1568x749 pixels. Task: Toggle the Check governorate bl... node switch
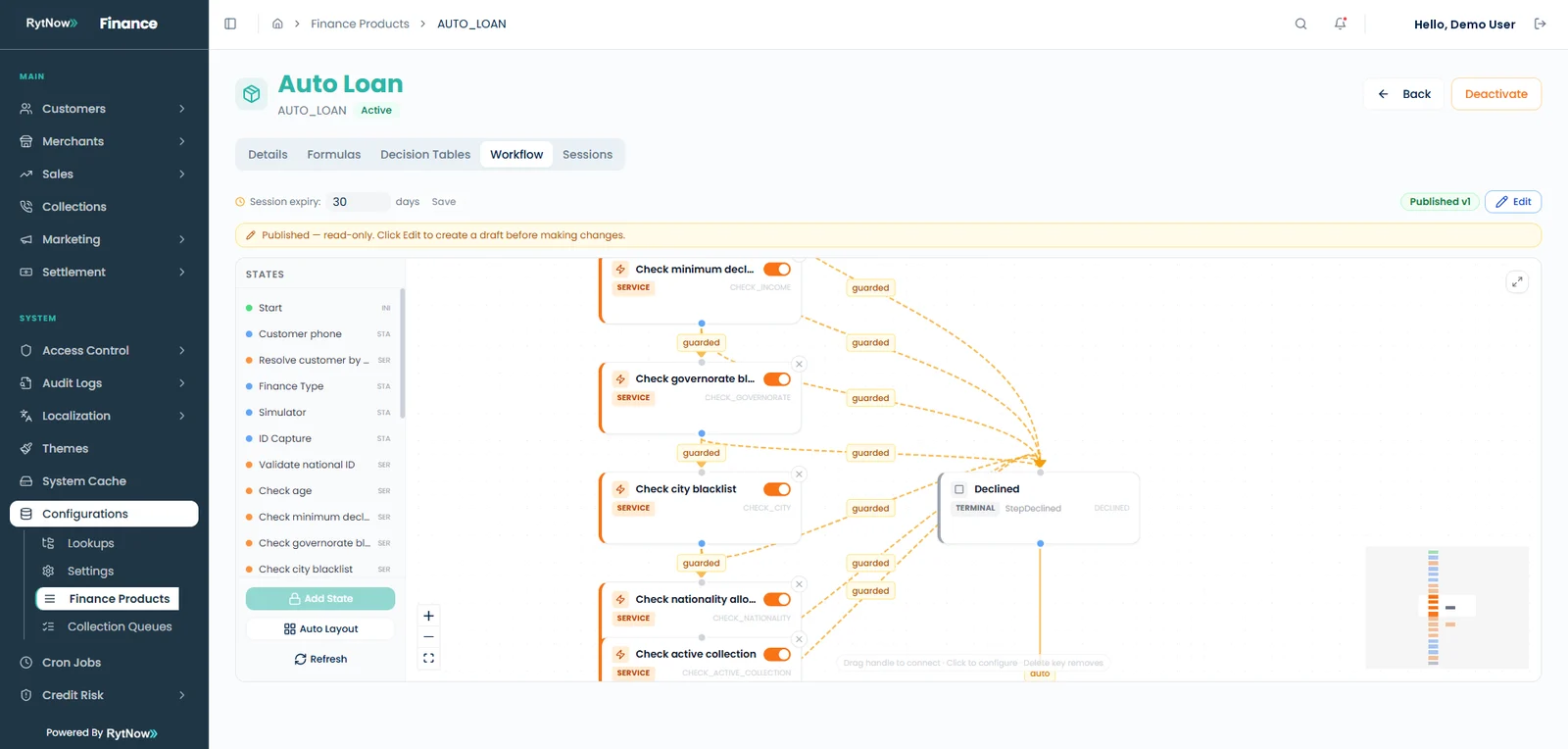777,379
